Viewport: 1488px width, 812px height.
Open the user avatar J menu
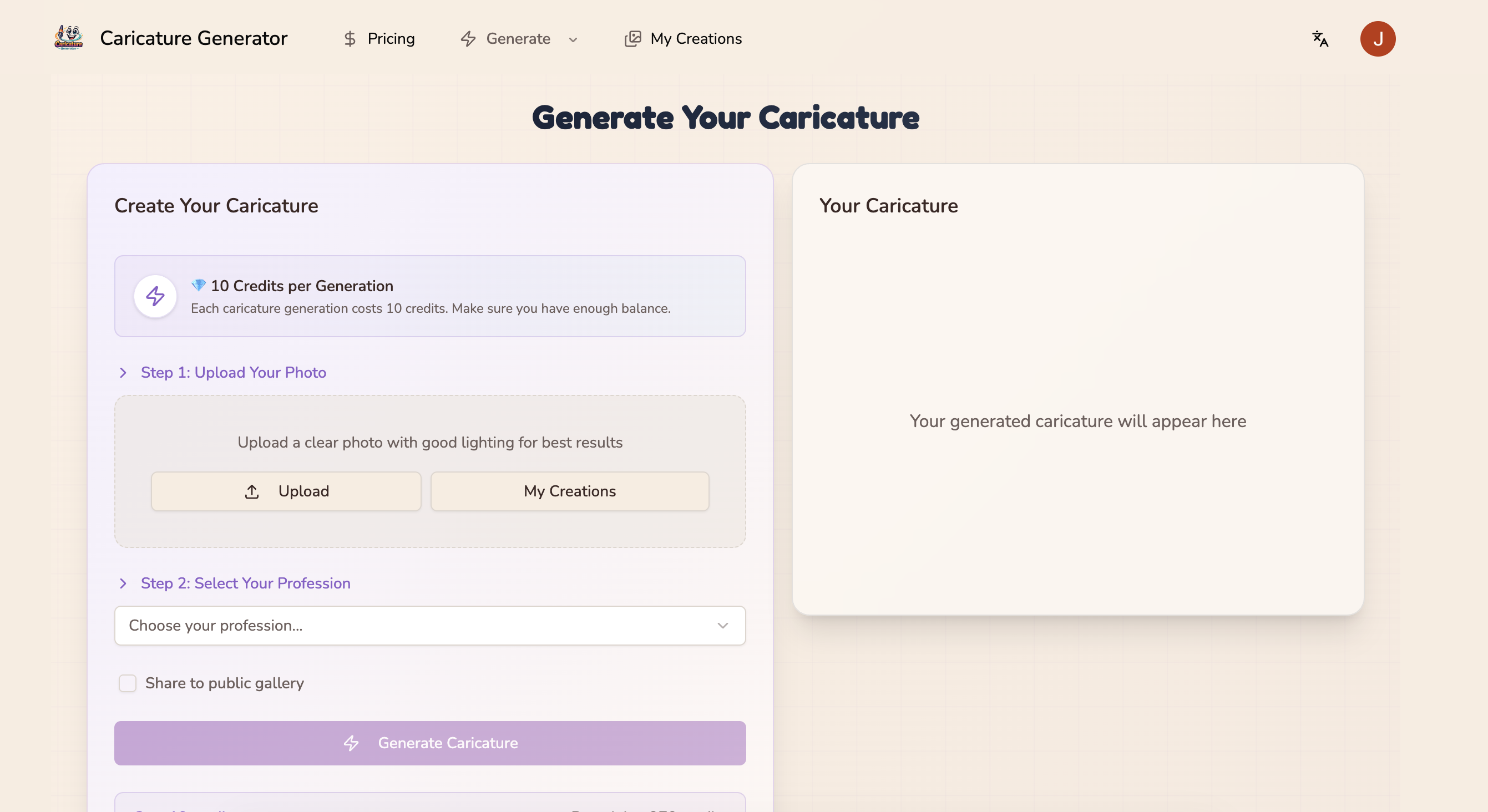coord(1377,39)
